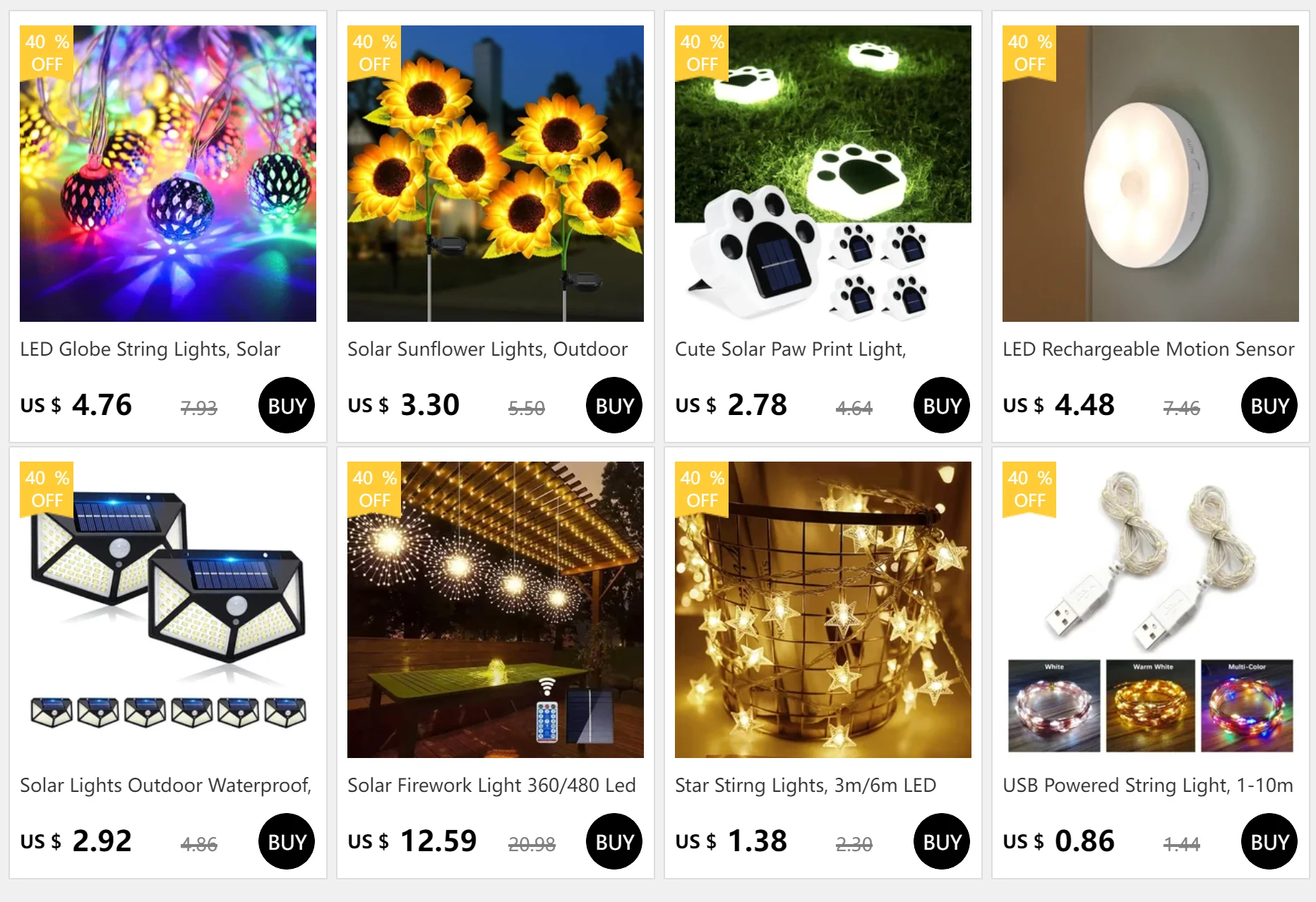Click BUY for LED Globe String Lights
The width and height of the screenshot is (1316, 902).
[287, 405]
